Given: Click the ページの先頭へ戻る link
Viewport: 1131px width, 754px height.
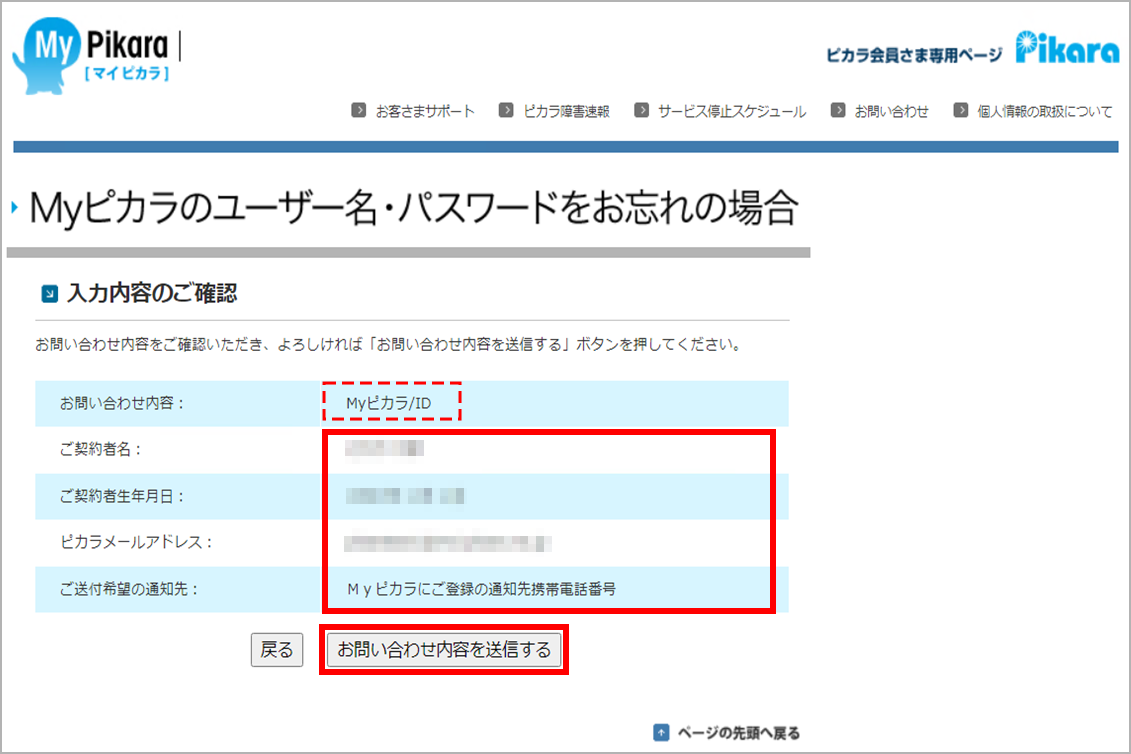Looking at the screenshot, I should tap(739, 733).
